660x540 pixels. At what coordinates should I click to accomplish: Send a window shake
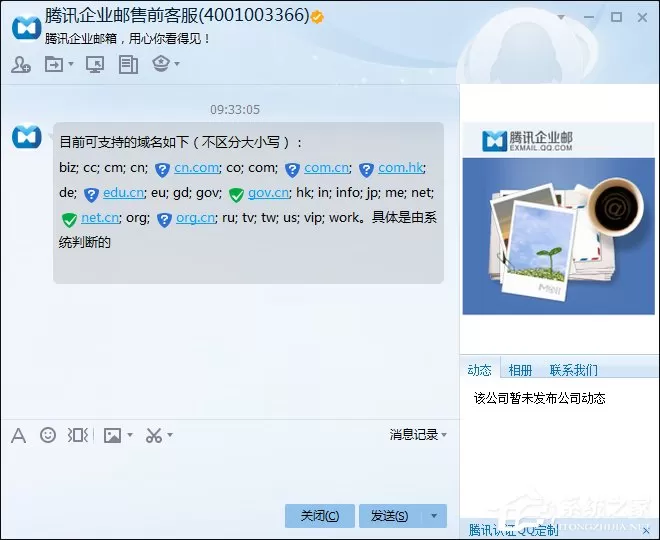tap(77, 435)
